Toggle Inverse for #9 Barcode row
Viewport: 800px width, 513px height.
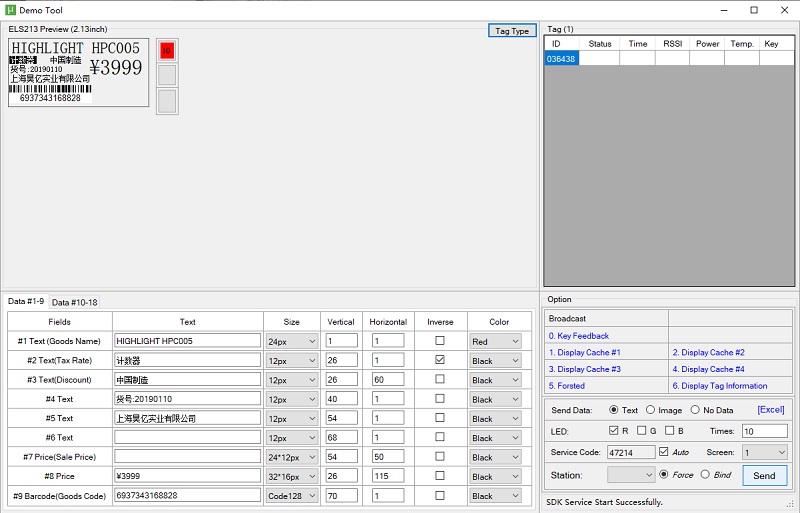click(x=440, y=496)
